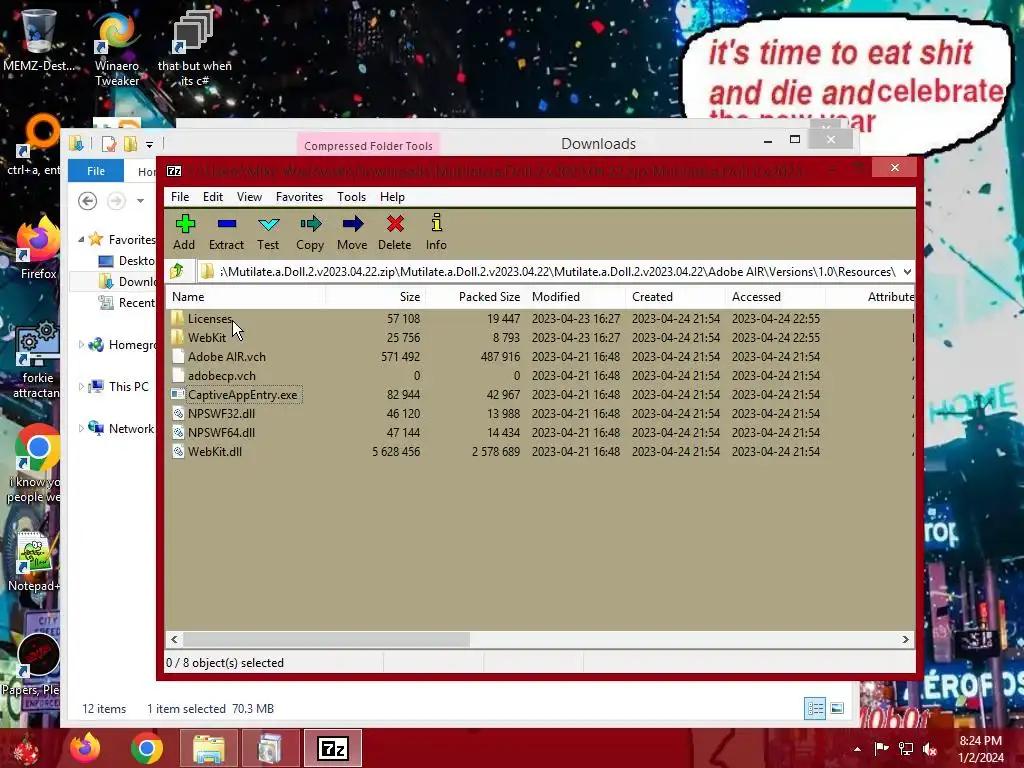The image size is (1024, 768).
Task: Sort by the Accessed column header
Action: click(x=775, y=296)
